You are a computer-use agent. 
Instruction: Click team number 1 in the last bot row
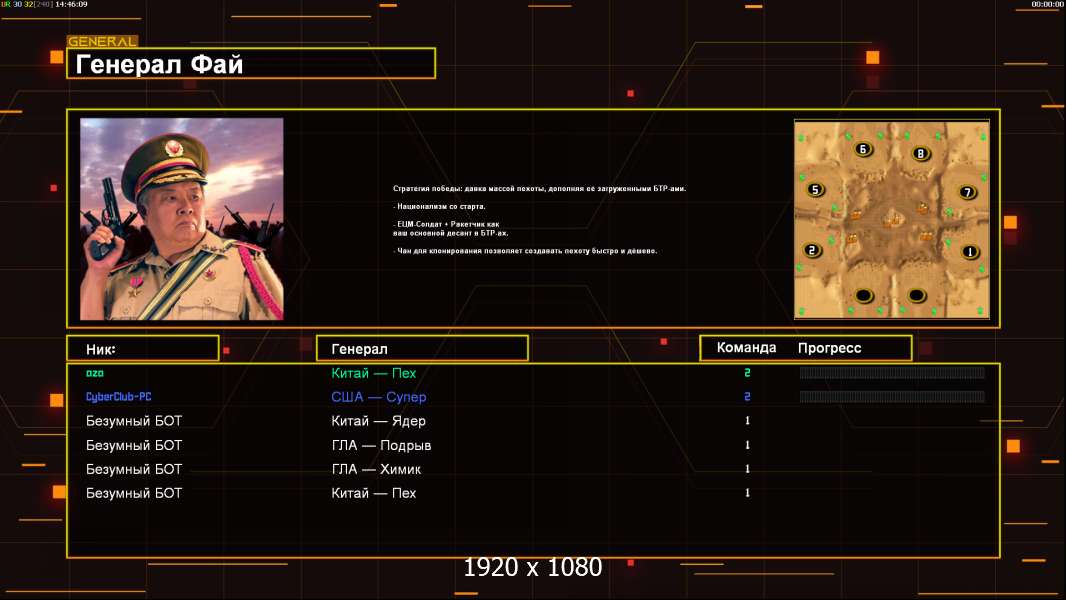747,493
